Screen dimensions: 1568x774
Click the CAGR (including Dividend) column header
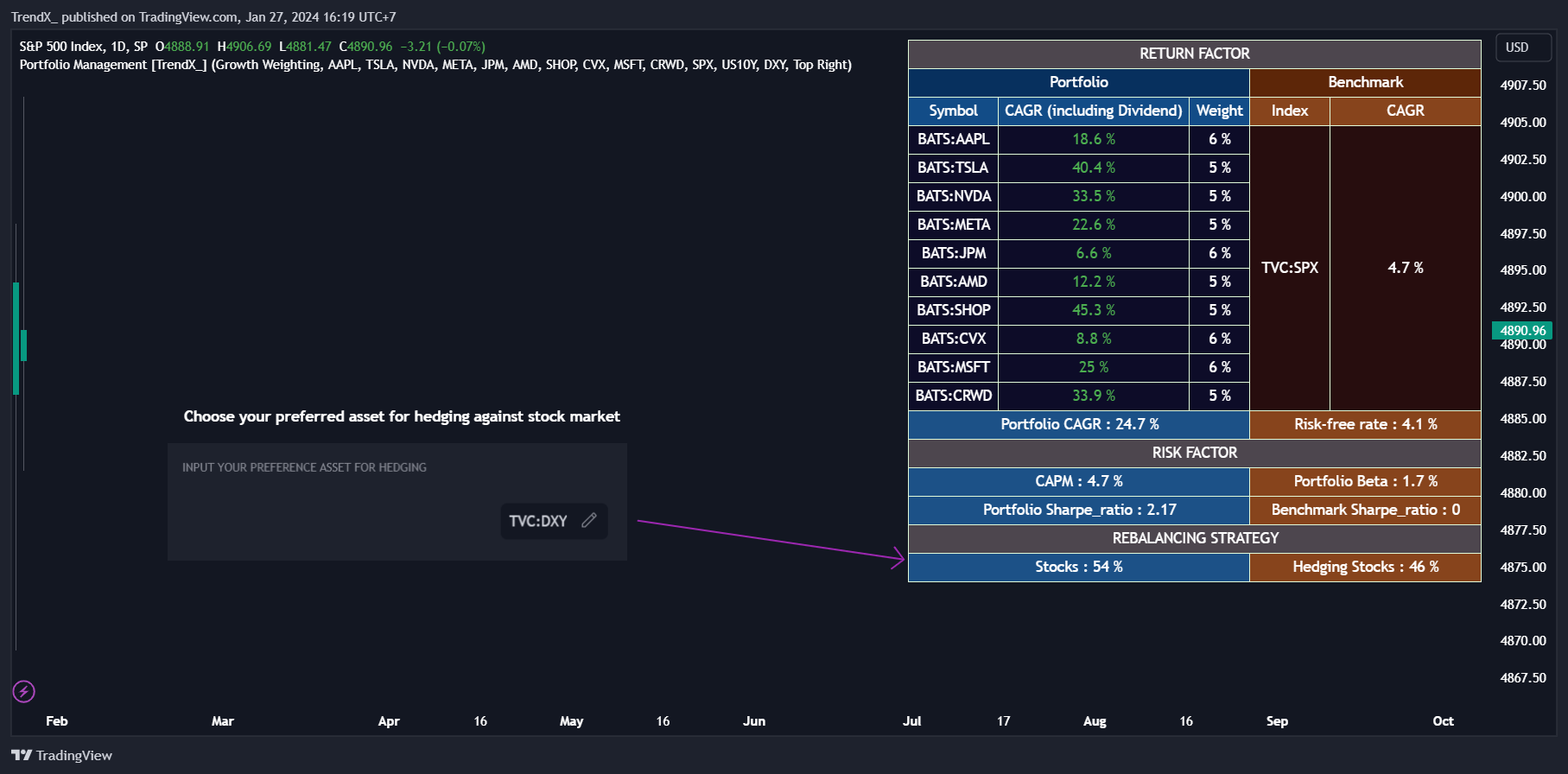click(1094, 111)
